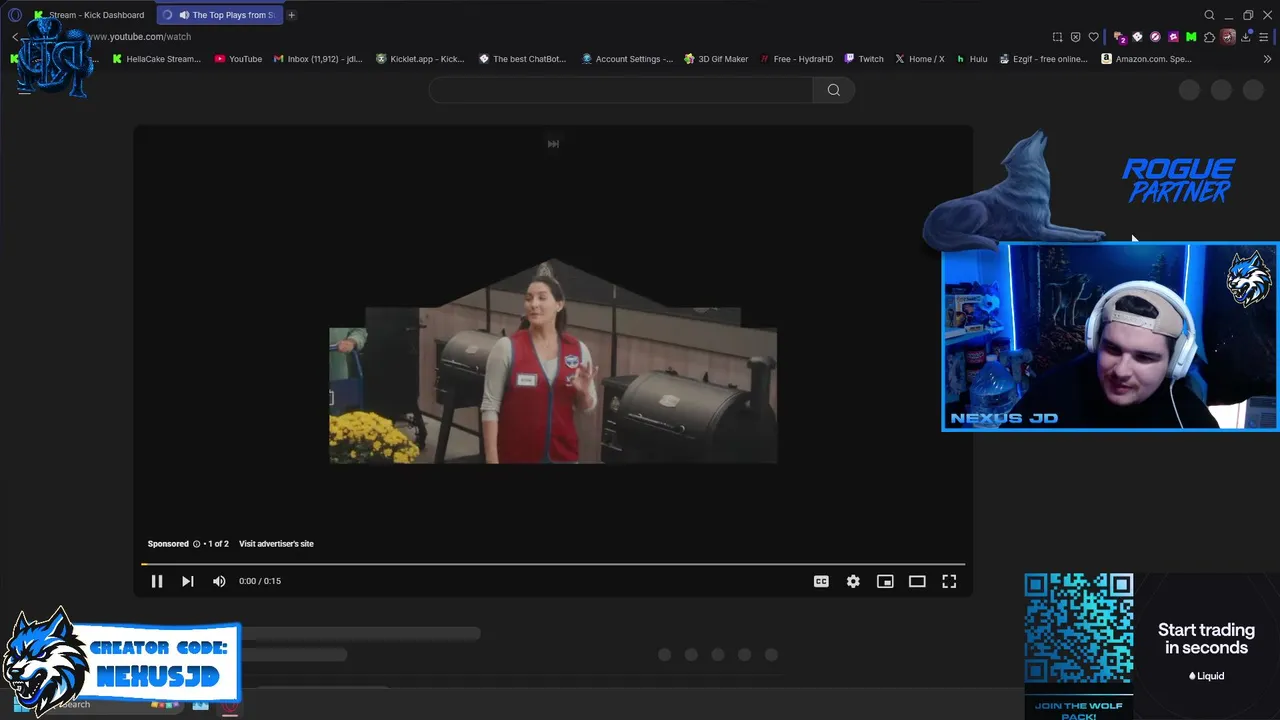Click the snapshot capture icon
Image resolution: width=1280 pixels, height=720 pixels.
click(1058, 37)
